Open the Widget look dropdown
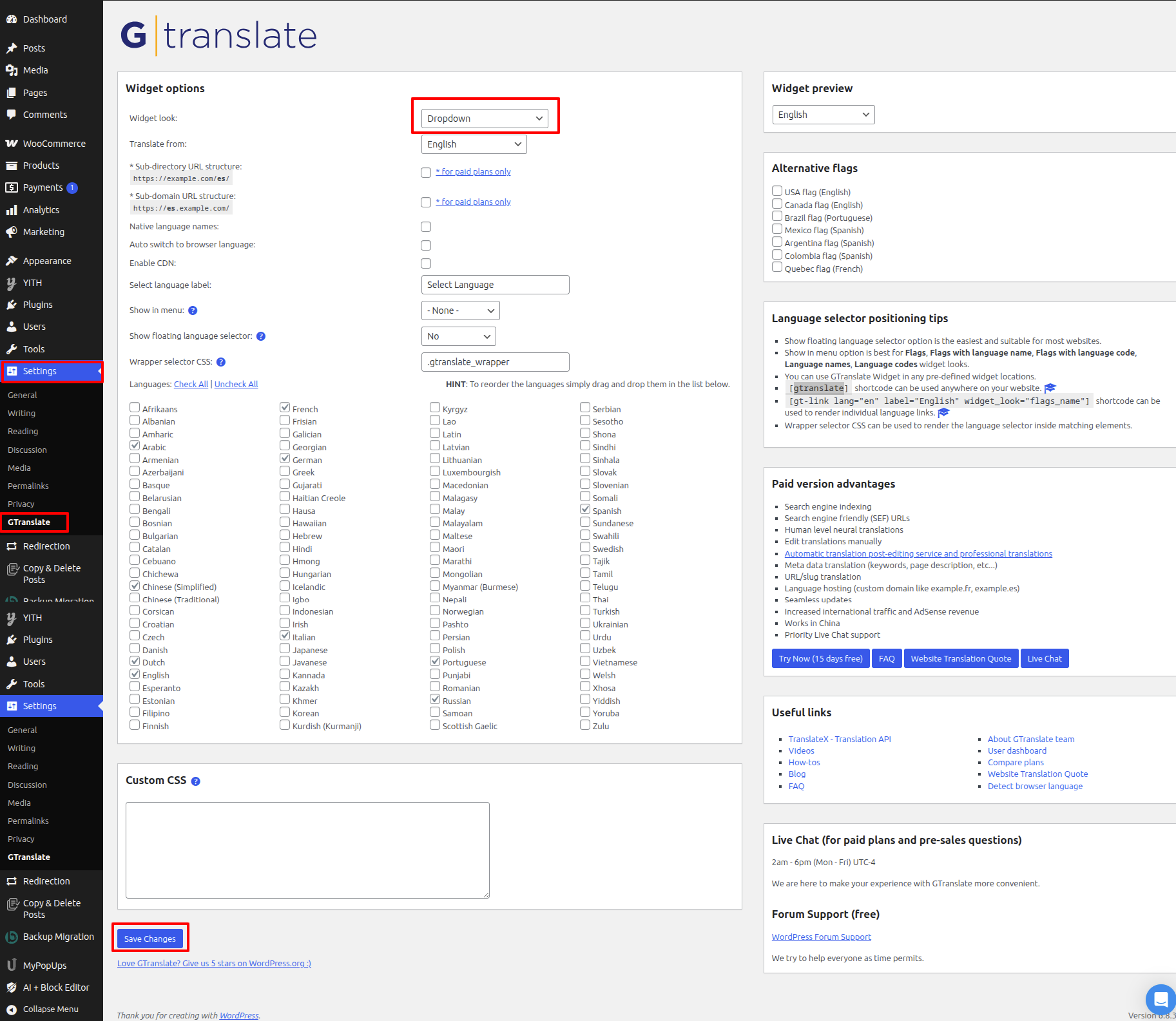 pos(485,119)
